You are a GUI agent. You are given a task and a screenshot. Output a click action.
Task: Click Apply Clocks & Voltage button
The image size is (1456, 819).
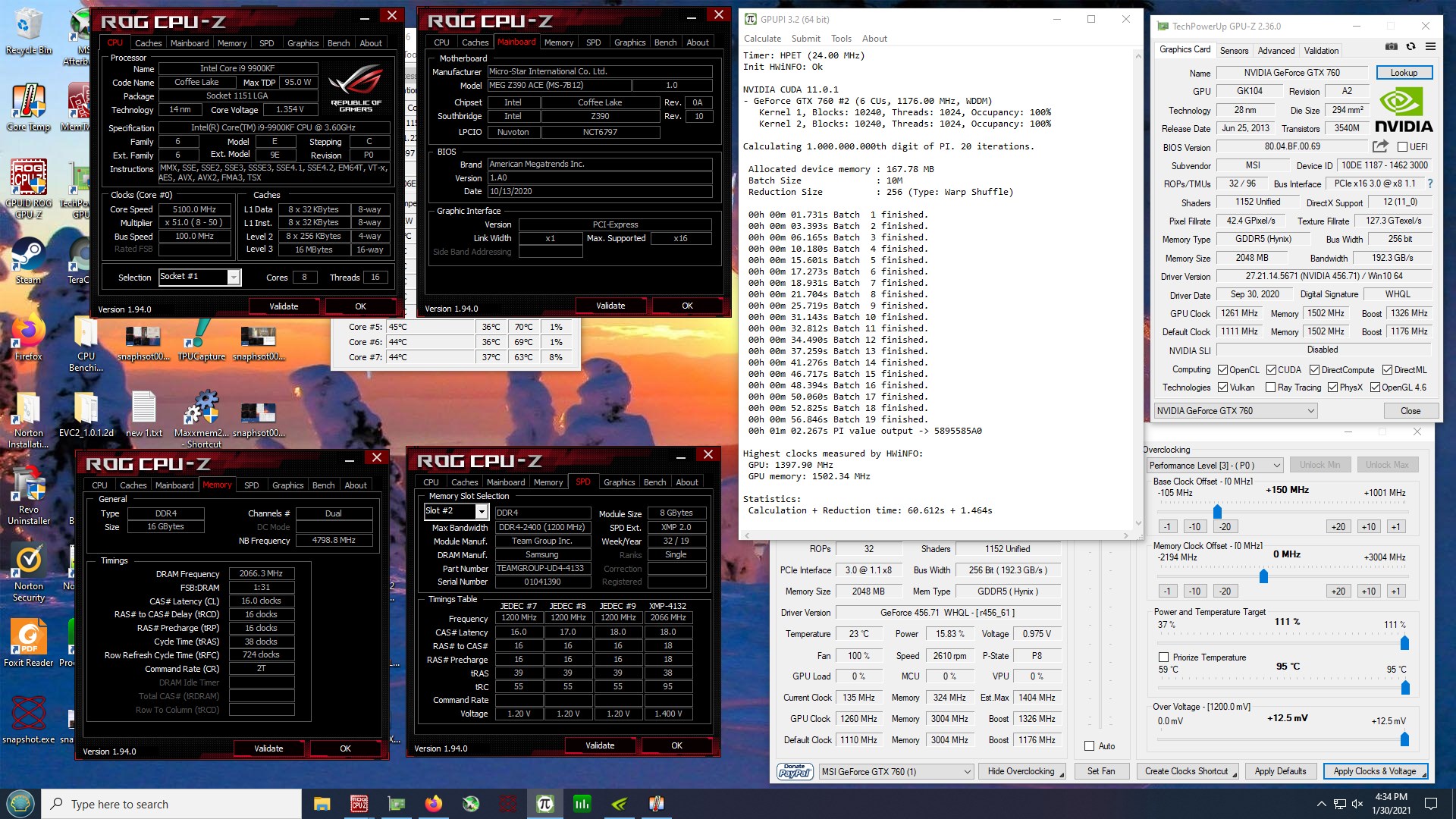click(1375, 772)
